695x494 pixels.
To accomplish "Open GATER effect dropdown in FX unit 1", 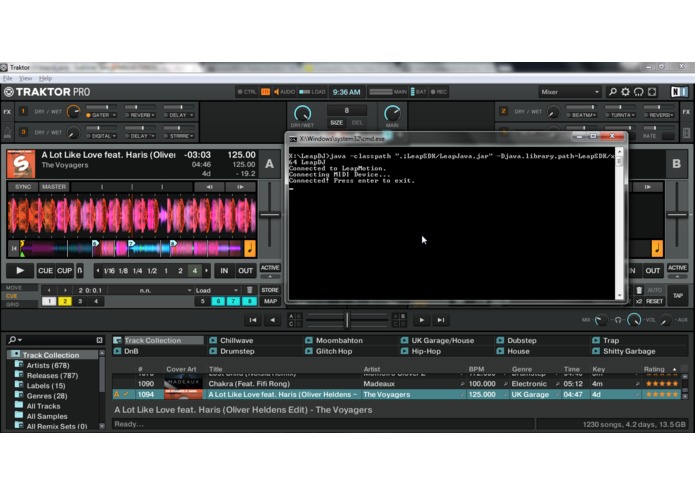I will point(101,115).
